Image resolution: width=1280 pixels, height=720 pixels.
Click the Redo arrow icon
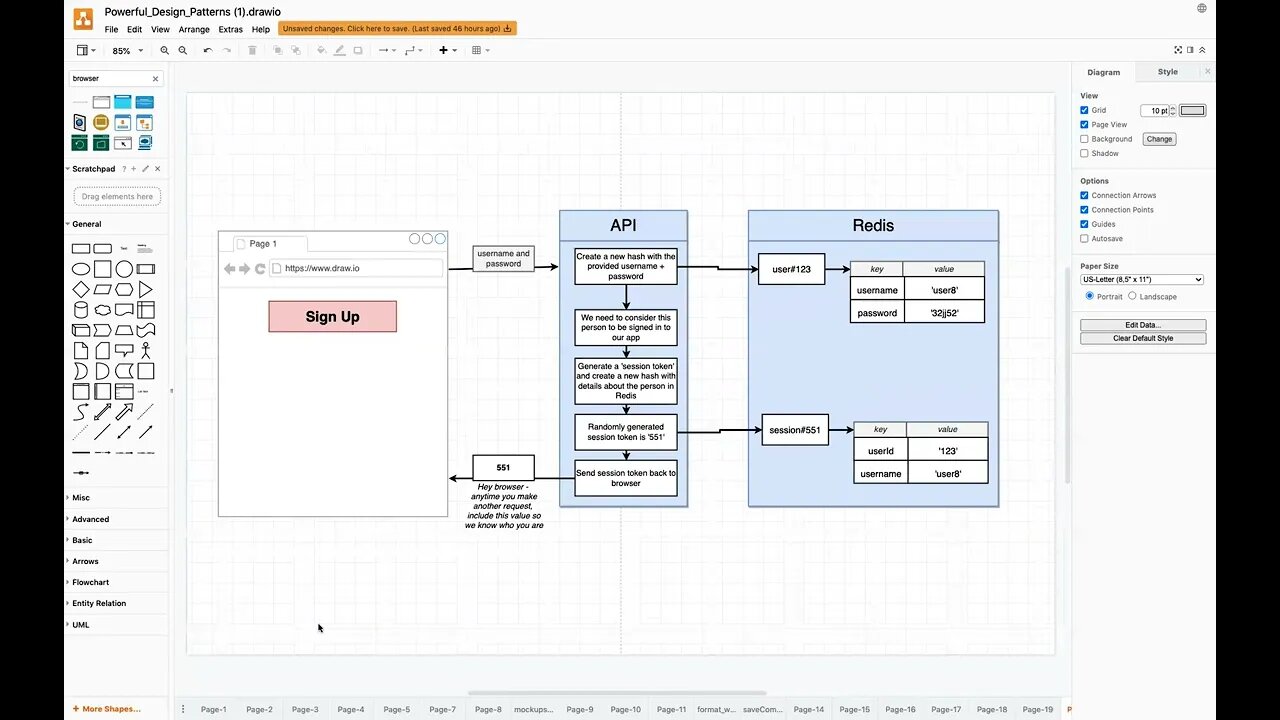click(x=227, y=50)
